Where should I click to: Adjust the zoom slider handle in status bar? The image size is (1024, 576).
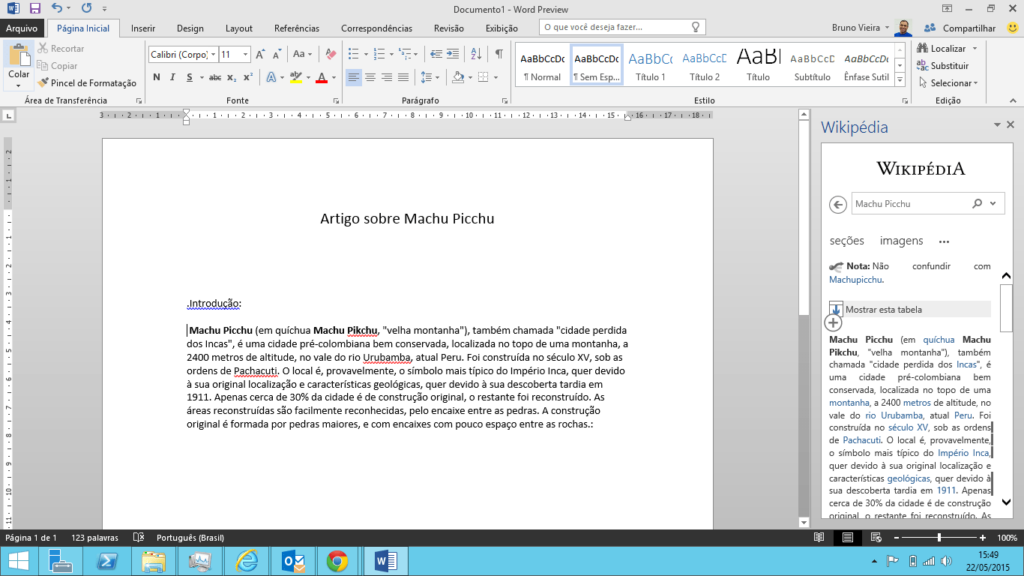939,537
